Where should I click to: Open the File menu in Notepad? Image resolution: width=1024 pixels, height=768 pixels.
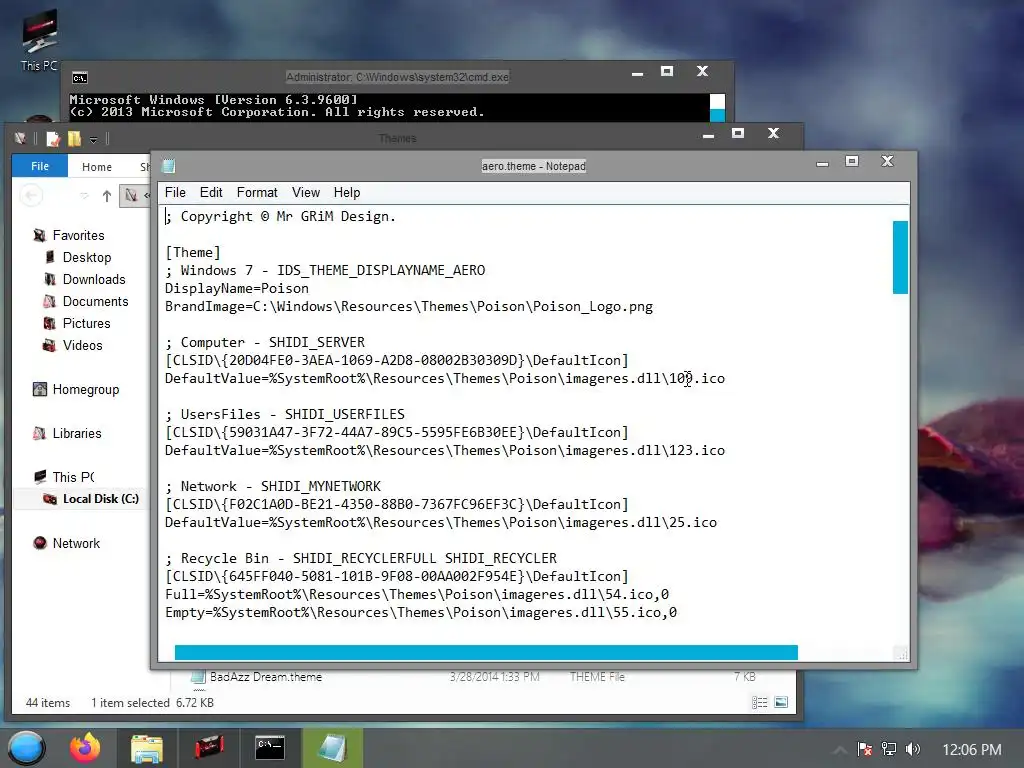[175, 193]
